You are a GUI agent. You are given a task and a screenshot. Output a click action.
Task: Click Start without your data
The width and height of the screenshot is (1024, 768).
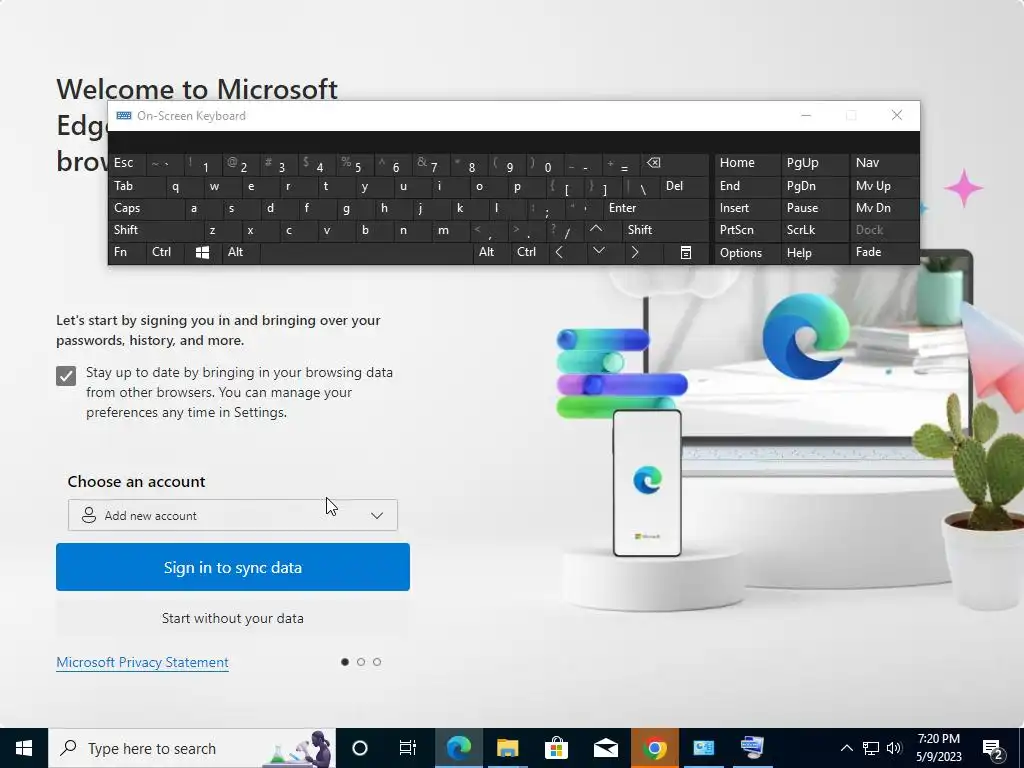click(232, 618)
